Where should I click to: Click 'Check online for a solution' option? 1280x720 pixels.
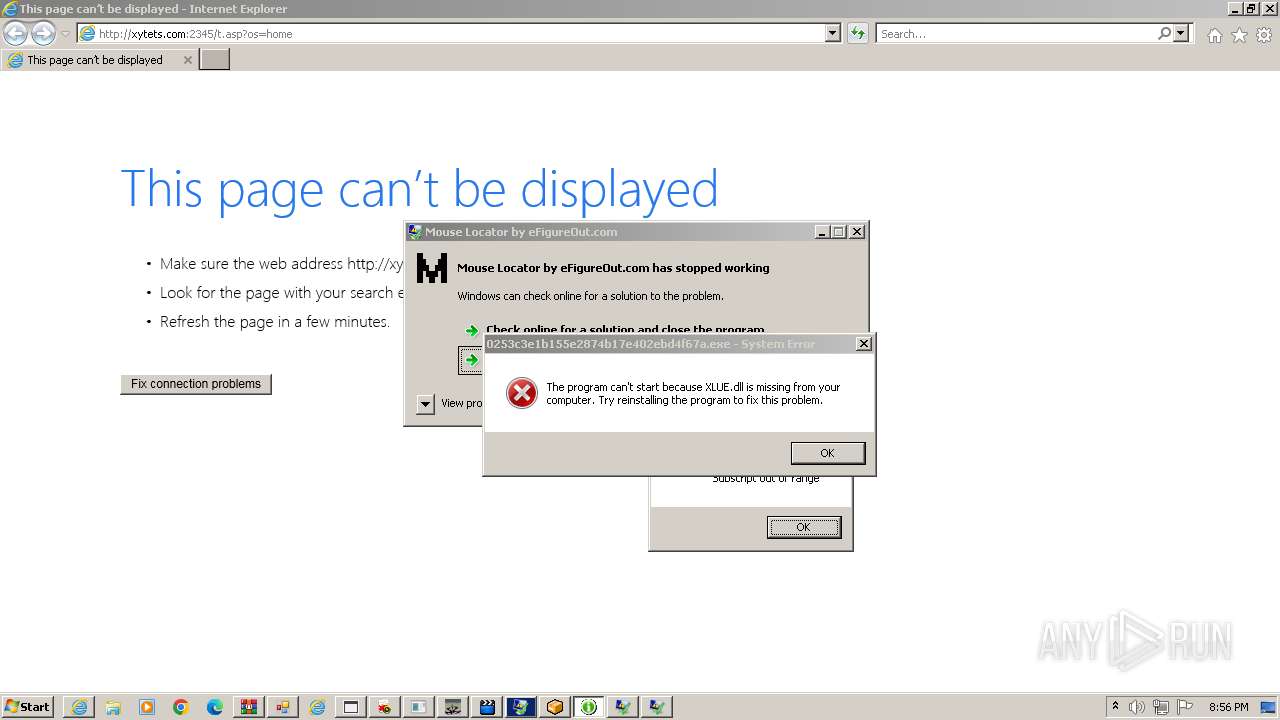(x=624, y=329)
